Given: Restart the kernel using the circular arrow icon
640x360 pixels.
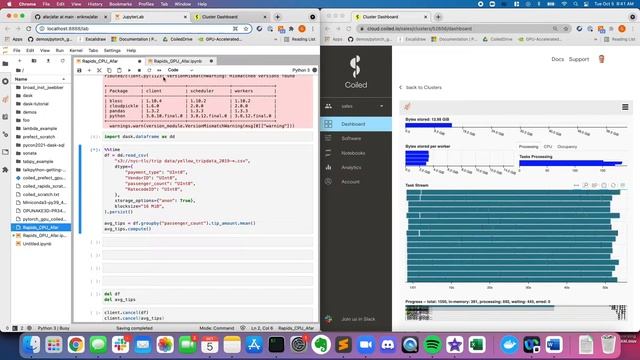Looking at the screenshot, I should click(x=149, y=70).
